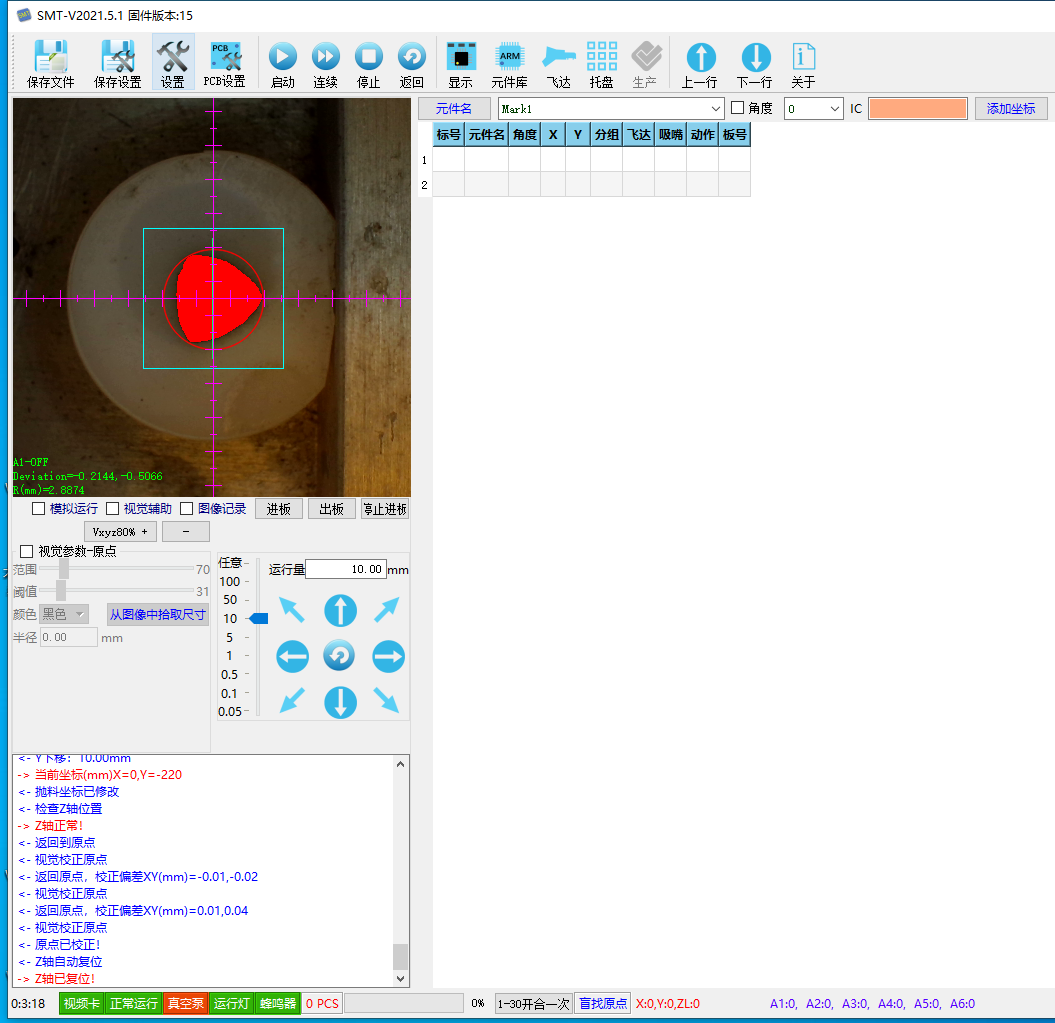Go to next row with 下一行
Viewport: 1055px width, 1023px height.
pyautogui.click(x=755, y=64)
